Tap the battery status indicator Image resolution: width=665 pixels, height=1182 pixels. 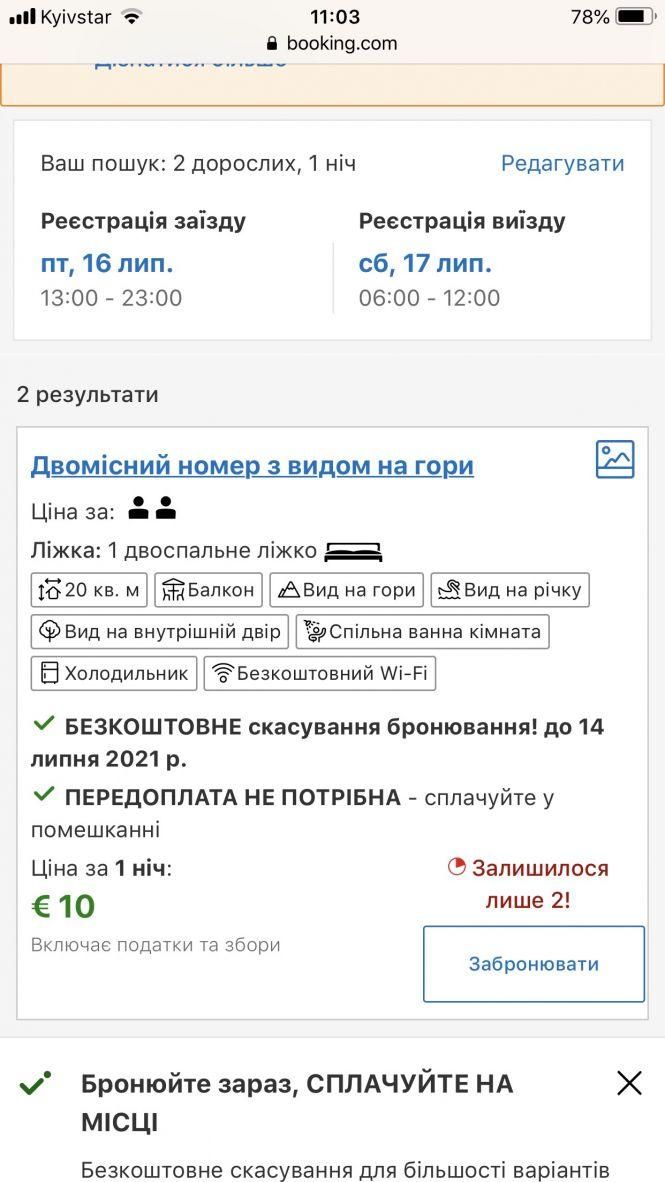pyautogui.click(x=635, y=17)
